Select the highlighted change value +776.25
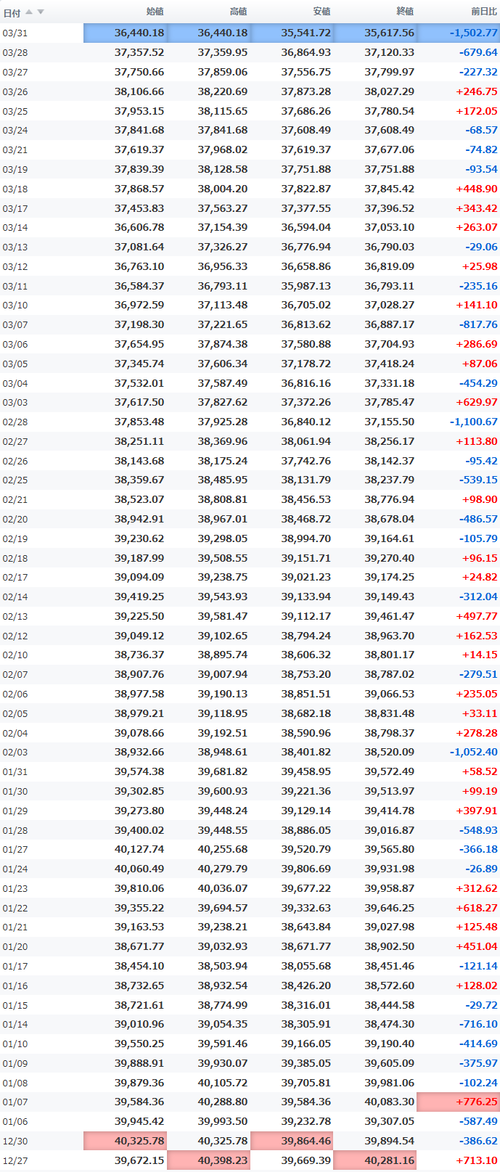The width and height of the screenshot is (500, 1172). 458,1102
